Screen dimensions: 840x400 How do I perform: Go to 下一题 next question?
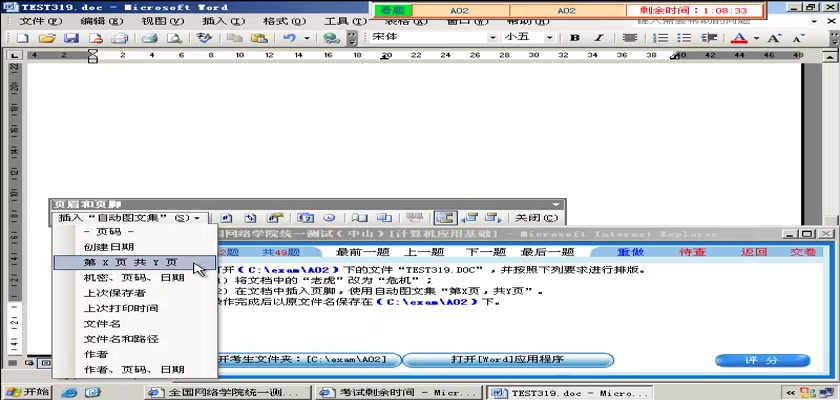tap(485, 252)
